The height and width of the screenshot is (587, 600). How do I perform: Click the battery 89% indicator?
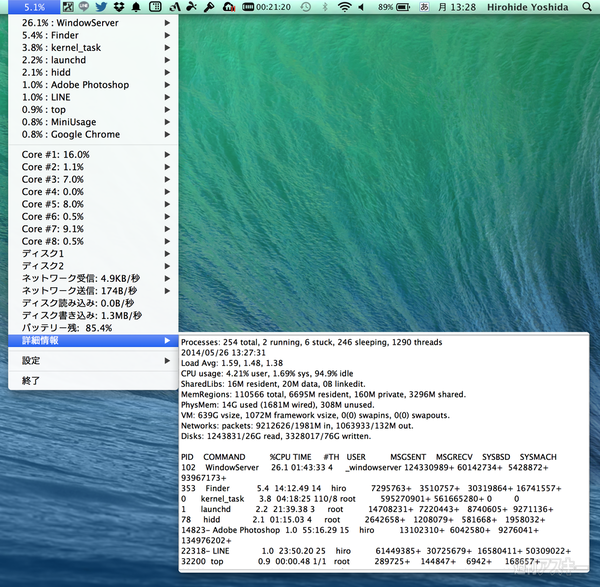pyautogui.click(x=394, y=7)
